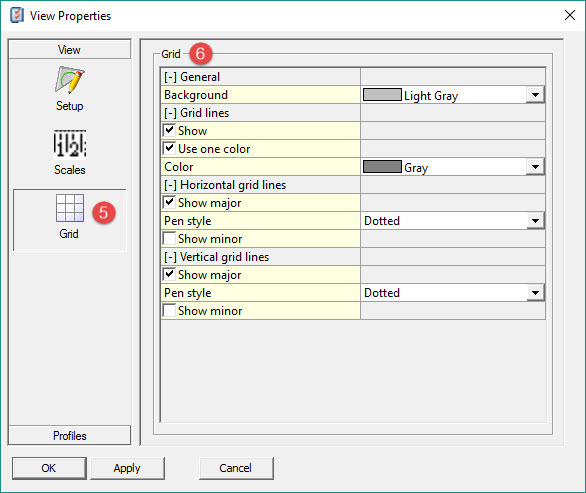Switch to the View sidebar tab
586x493 pixels.
(x=70, y=49)
